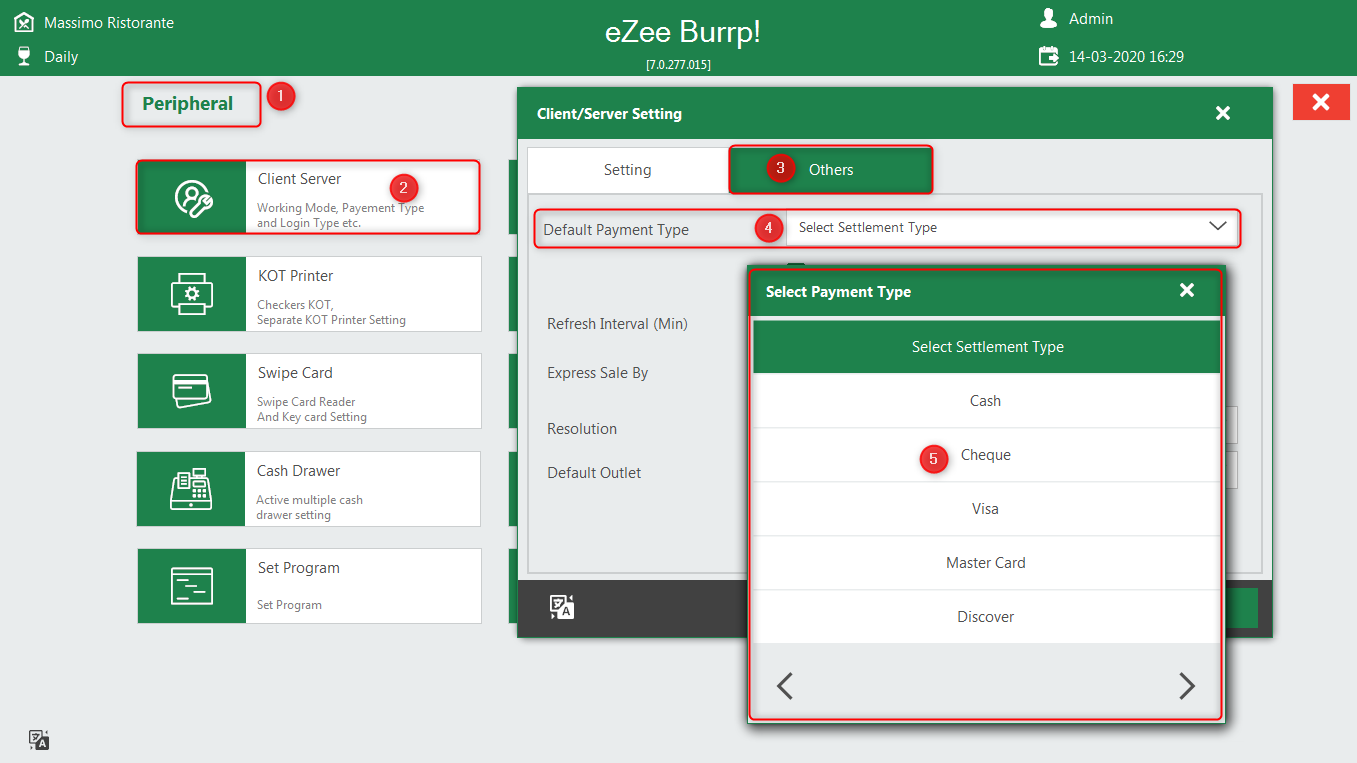The width and height of the screenshot is (1357, 763).
Task: Click translate icon in dialog footer
Action: [x=562, y=607]
